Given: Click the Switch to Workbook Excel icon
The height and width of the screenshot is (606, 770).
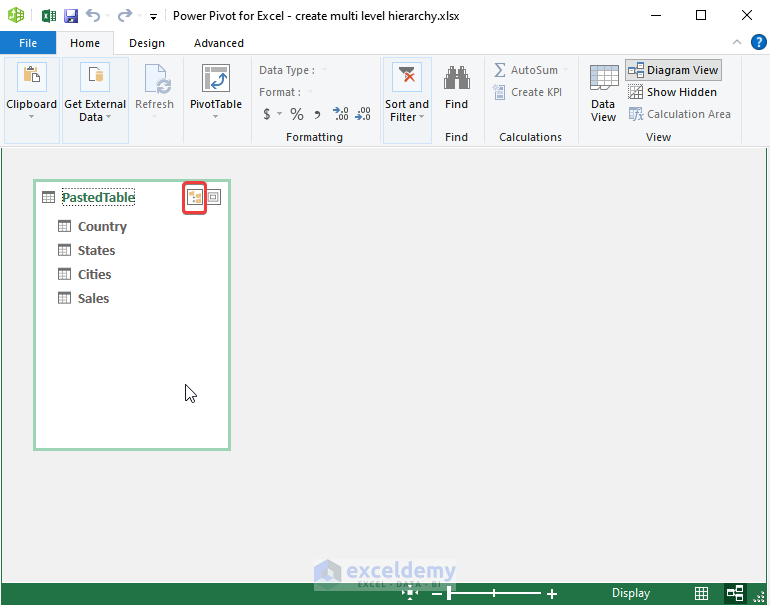Looking at the screenshot, I should coord(49,16).
